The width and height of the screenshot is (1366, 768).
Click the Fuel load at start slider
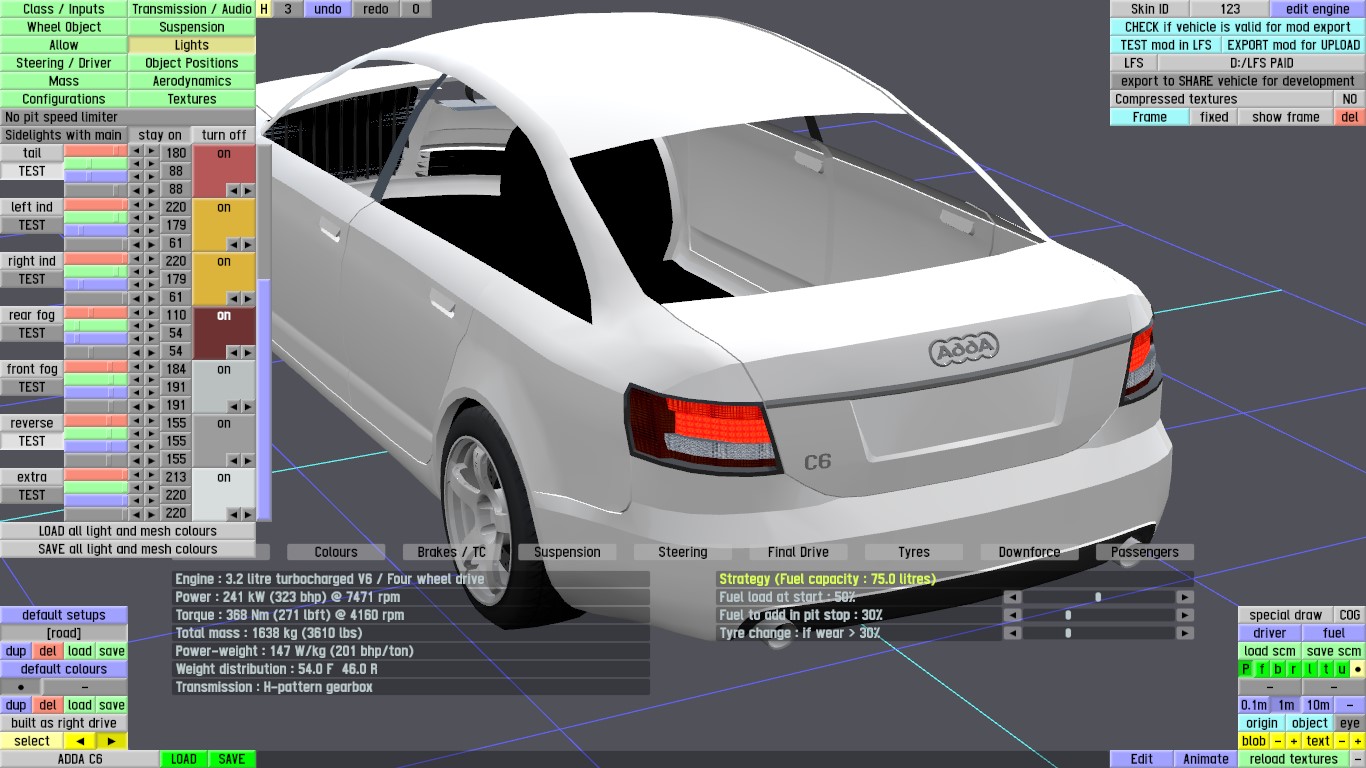[x=1099, y=597]
